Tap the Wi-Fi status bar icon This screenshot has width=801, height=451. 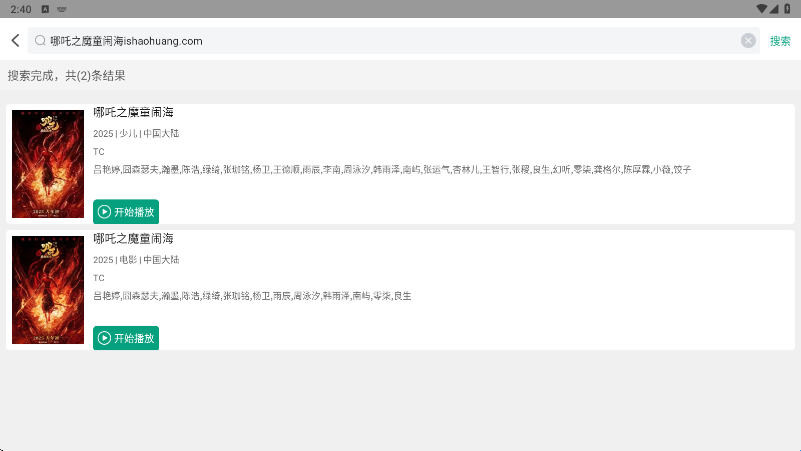click(761, 9)
